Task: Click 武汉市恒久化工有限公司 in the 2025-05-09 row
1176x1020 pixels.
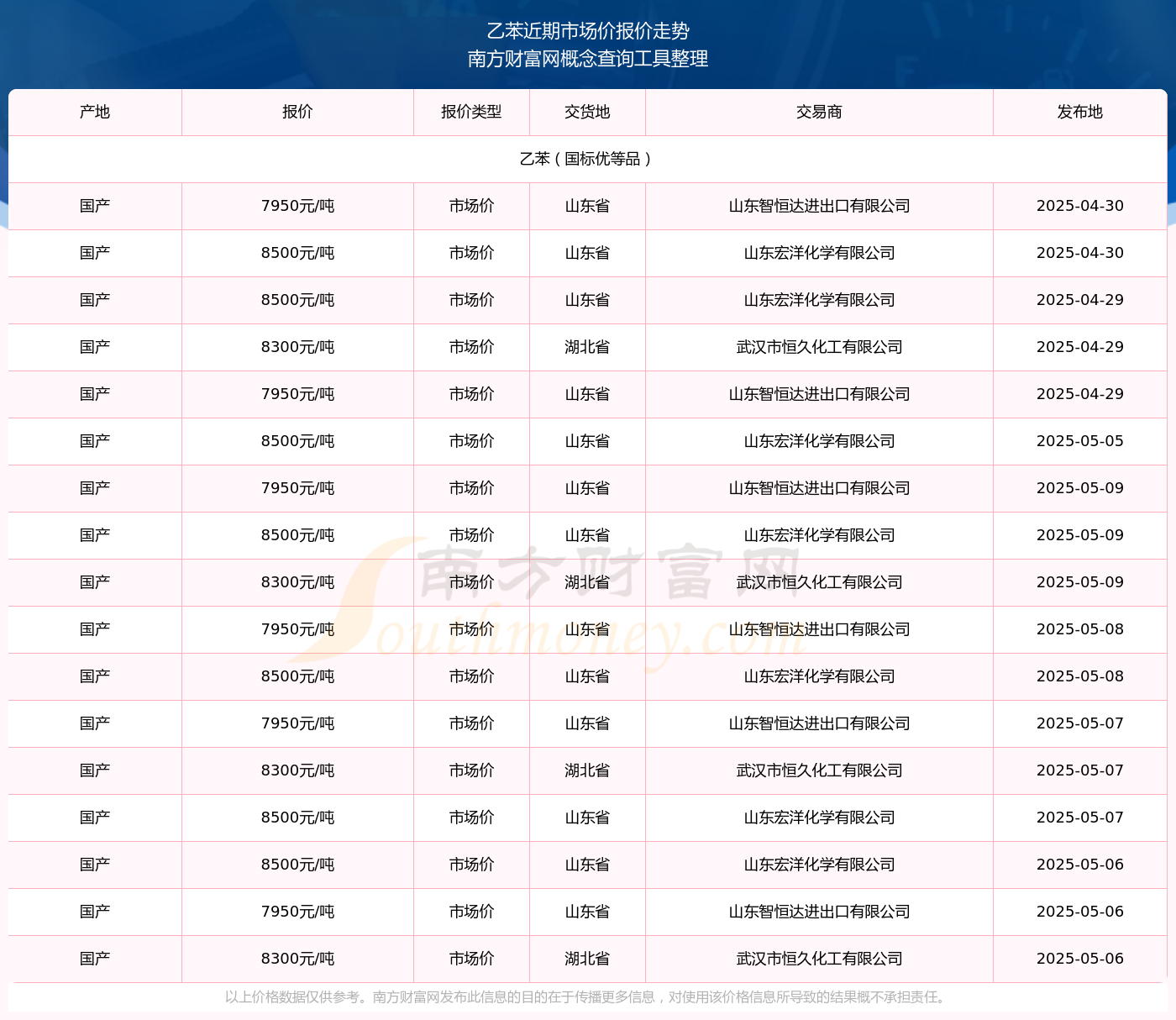Action: pos(819,582)
